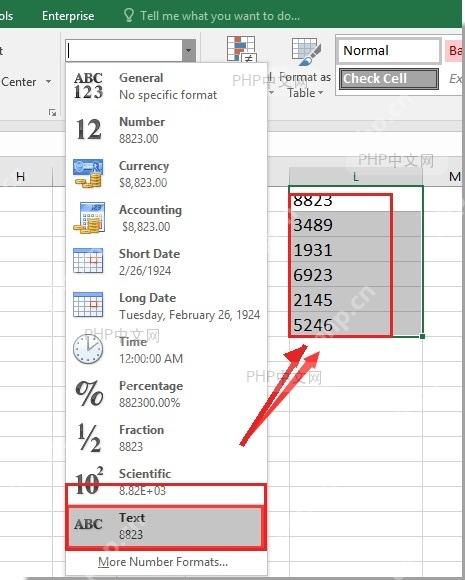Select the column L header
Screen dimensions: 465x580
click(356, 177)
